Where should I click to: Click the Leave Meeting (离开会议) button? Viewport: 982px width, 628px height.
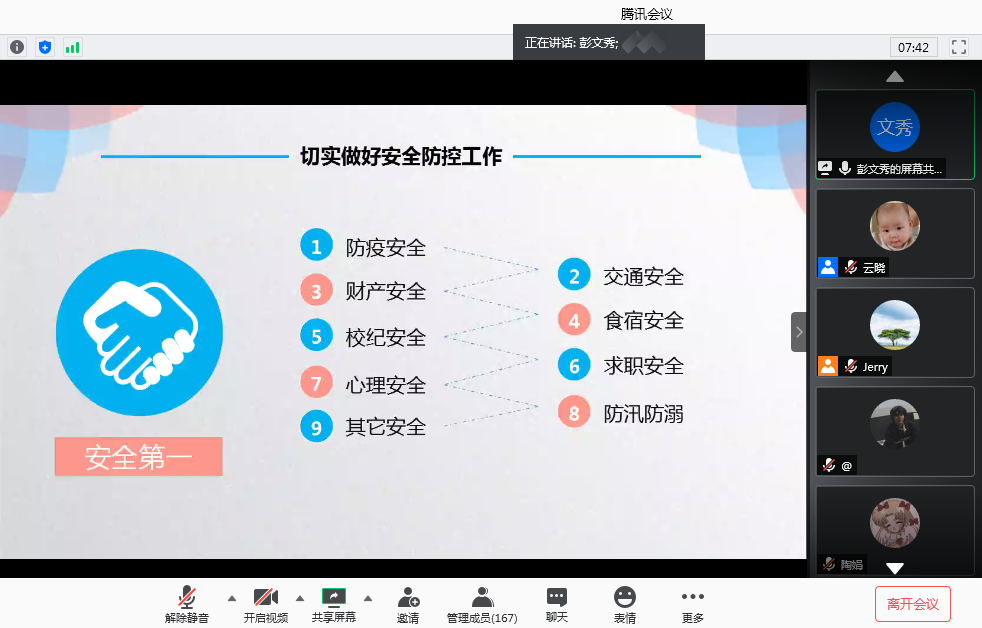(912, 604)
